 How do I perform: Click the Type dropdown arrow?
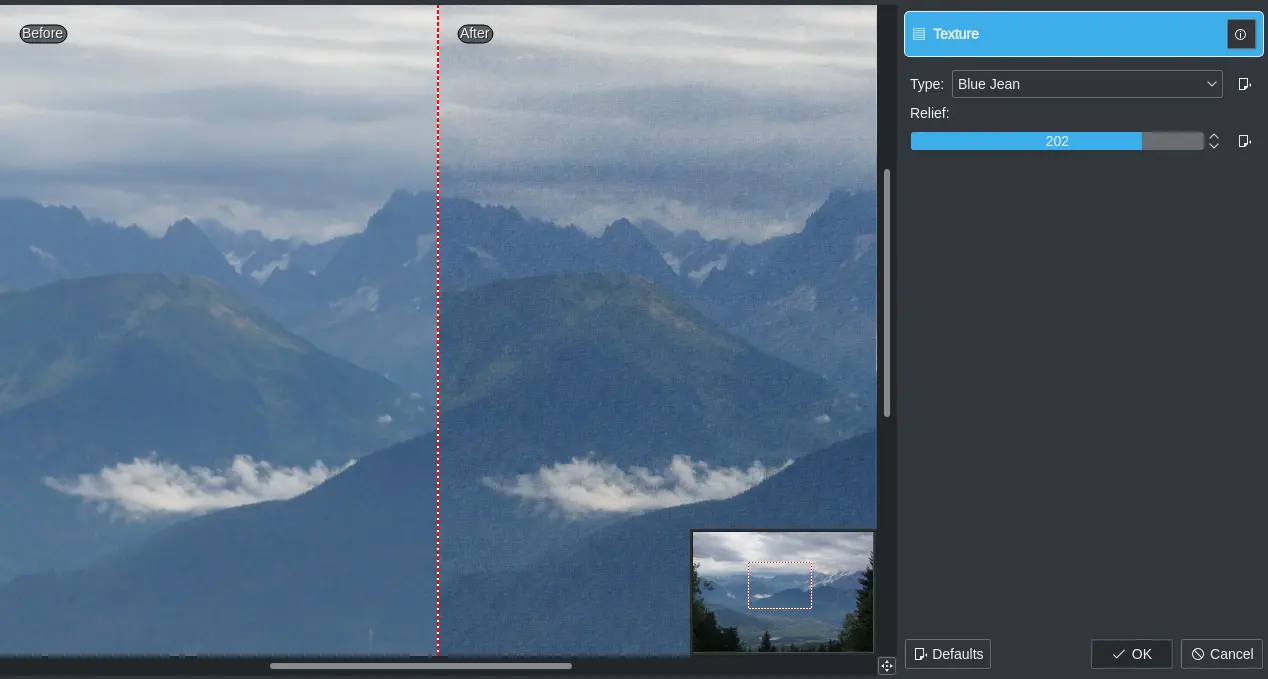point(1211,84)
